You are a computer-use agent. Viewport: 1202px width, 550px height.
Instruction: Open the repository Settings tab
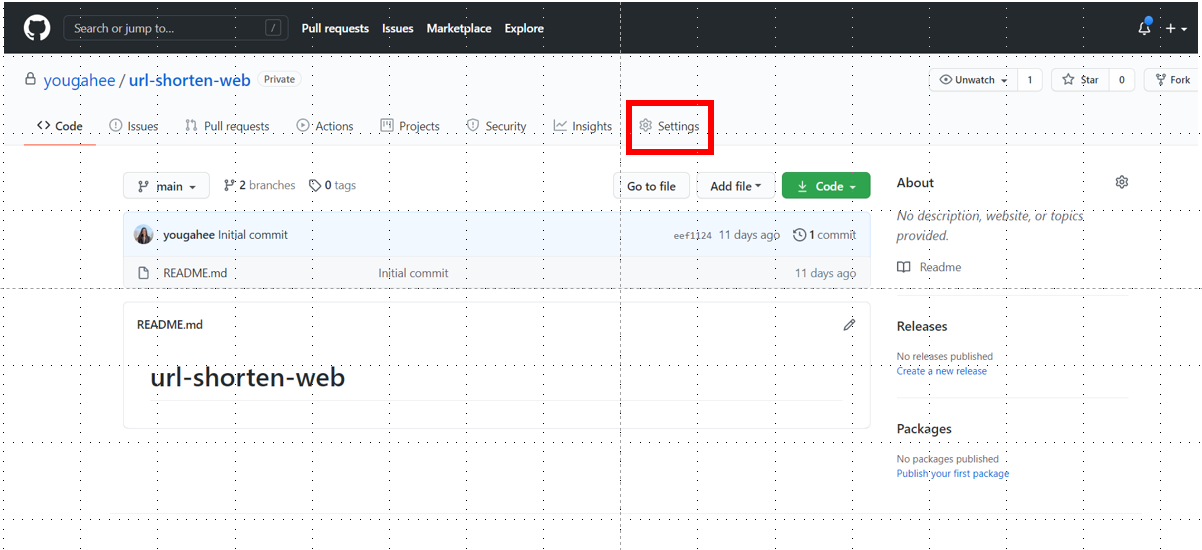coord(670,126)
